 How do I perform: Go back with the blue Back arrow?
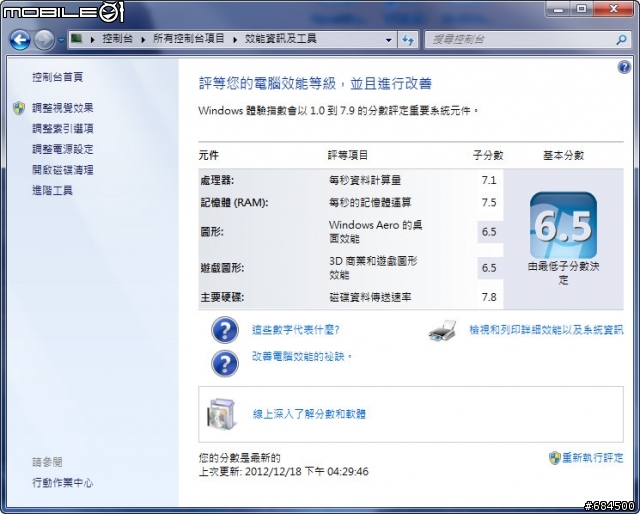click(20, 40)
